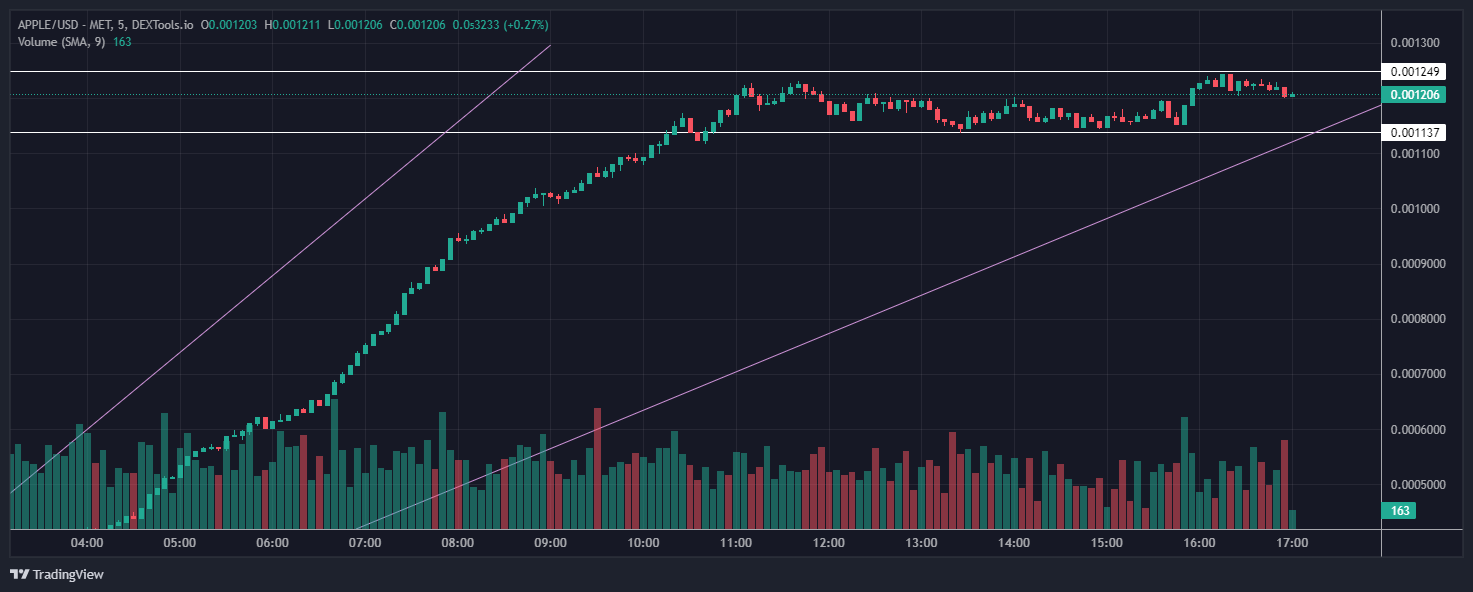1473x592 pixels.
Task: Click the 12:00 time axis label
Action: pyautogui.click(x=828, y=543)
